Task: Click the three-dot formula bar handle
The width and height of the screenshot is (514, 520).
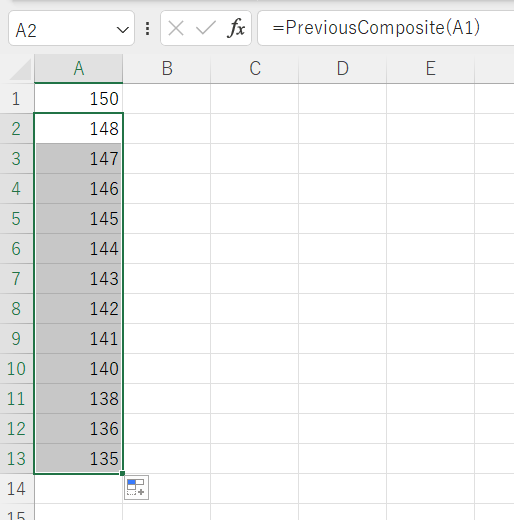Action: point(147,28)
